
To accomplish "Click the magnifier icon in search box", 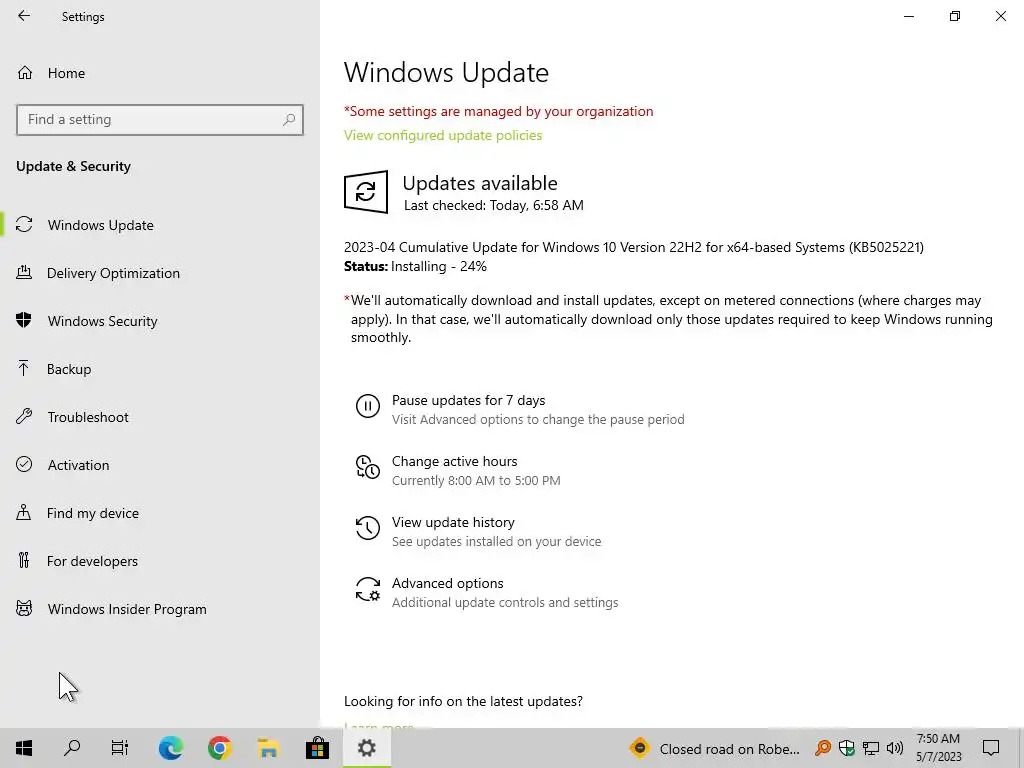I will tap(289, 120).
